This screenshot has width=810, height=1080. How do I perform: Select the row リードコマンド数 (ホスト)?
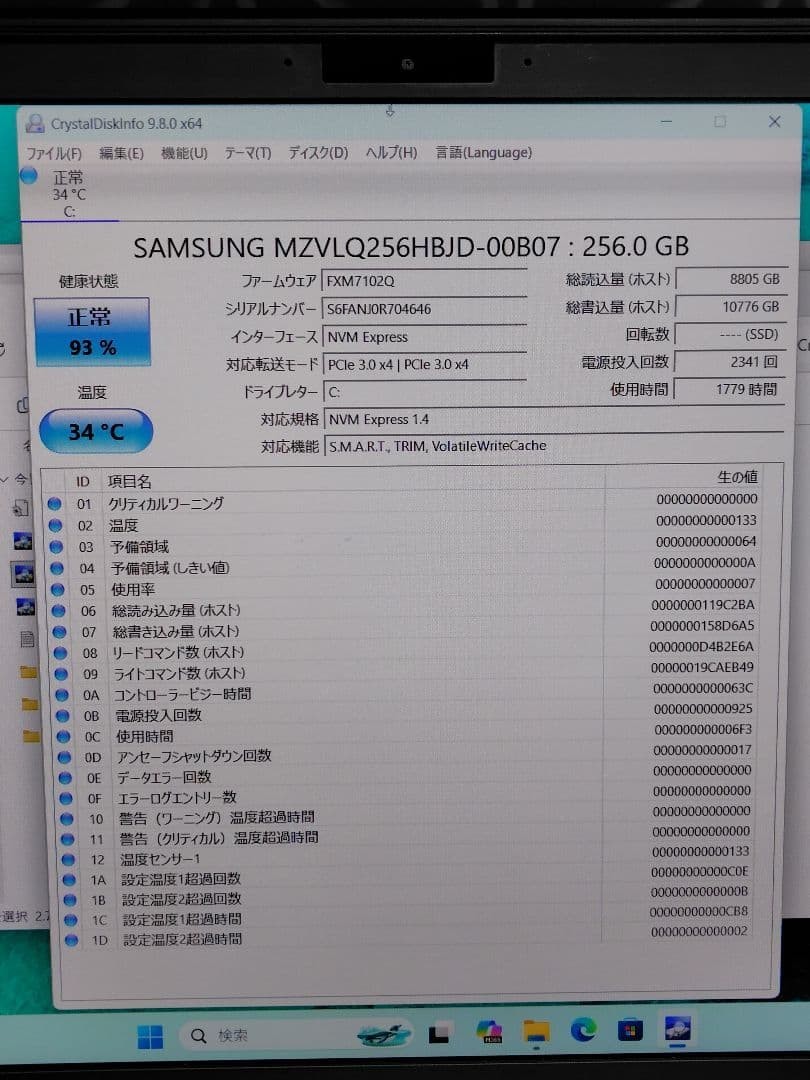404,650
